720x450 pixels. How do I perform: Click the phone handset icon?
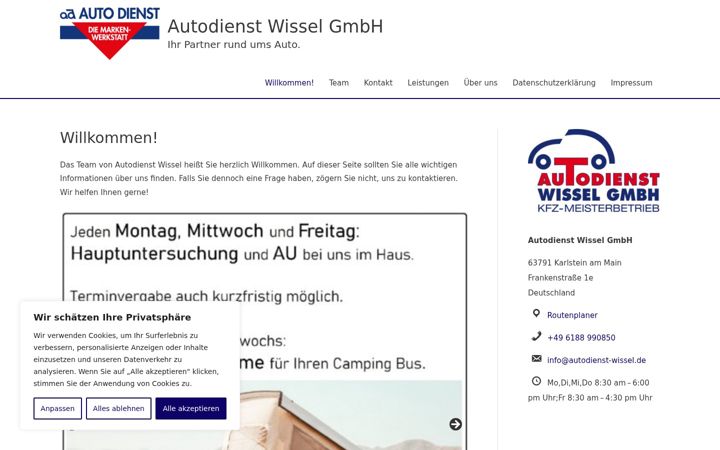click(x=536, y=336)
